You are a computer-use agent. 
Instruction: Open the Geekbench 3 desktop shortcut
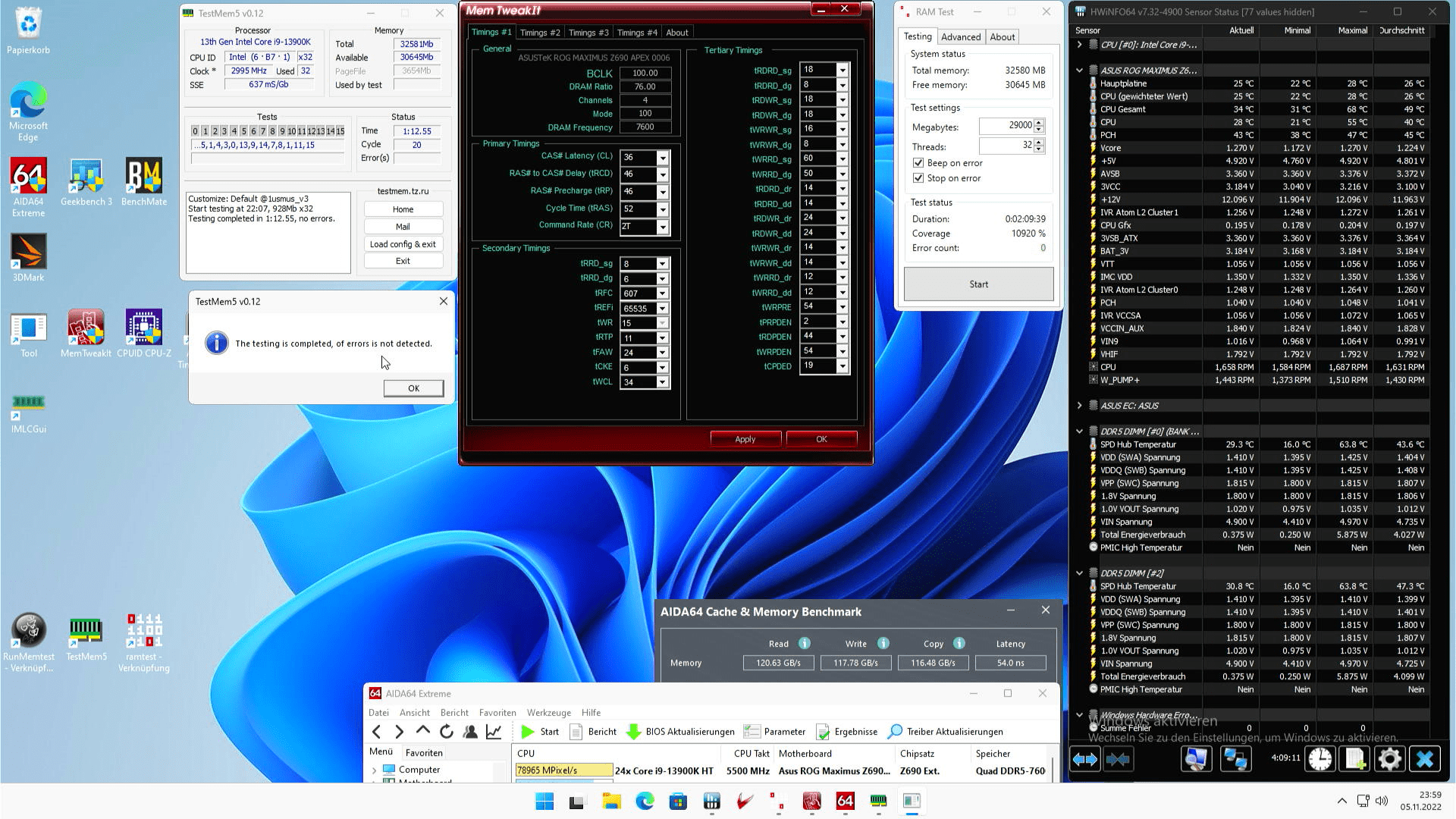tap(86, 182)
